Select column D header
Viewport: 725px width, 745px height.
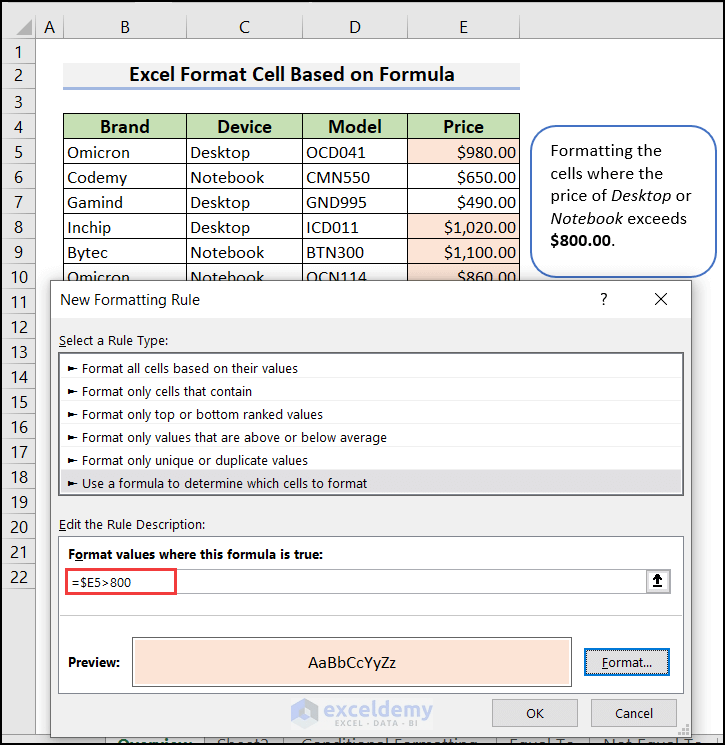point(355,27)
